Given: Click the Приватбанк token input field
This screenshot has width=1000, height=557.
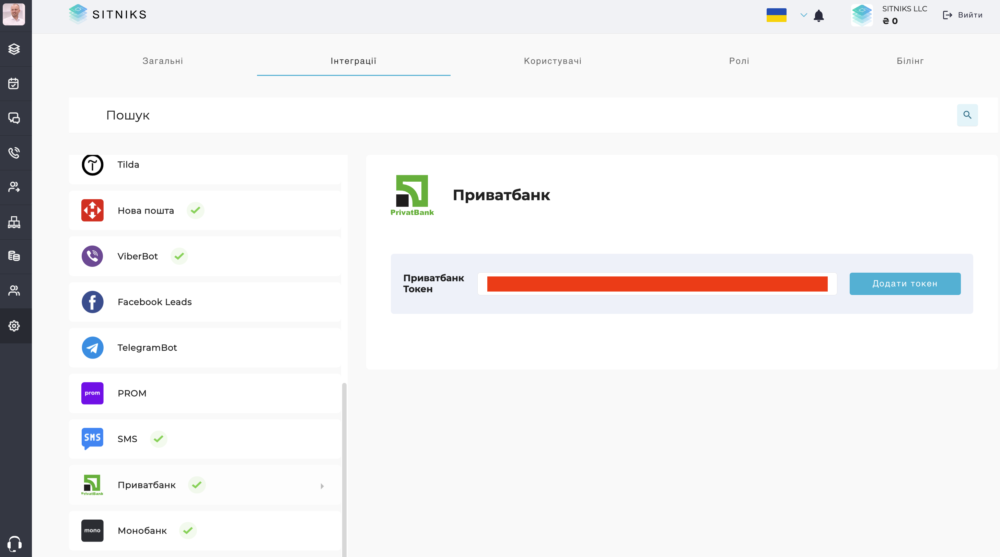Looking at the screenshot, I should pos(657,284).
